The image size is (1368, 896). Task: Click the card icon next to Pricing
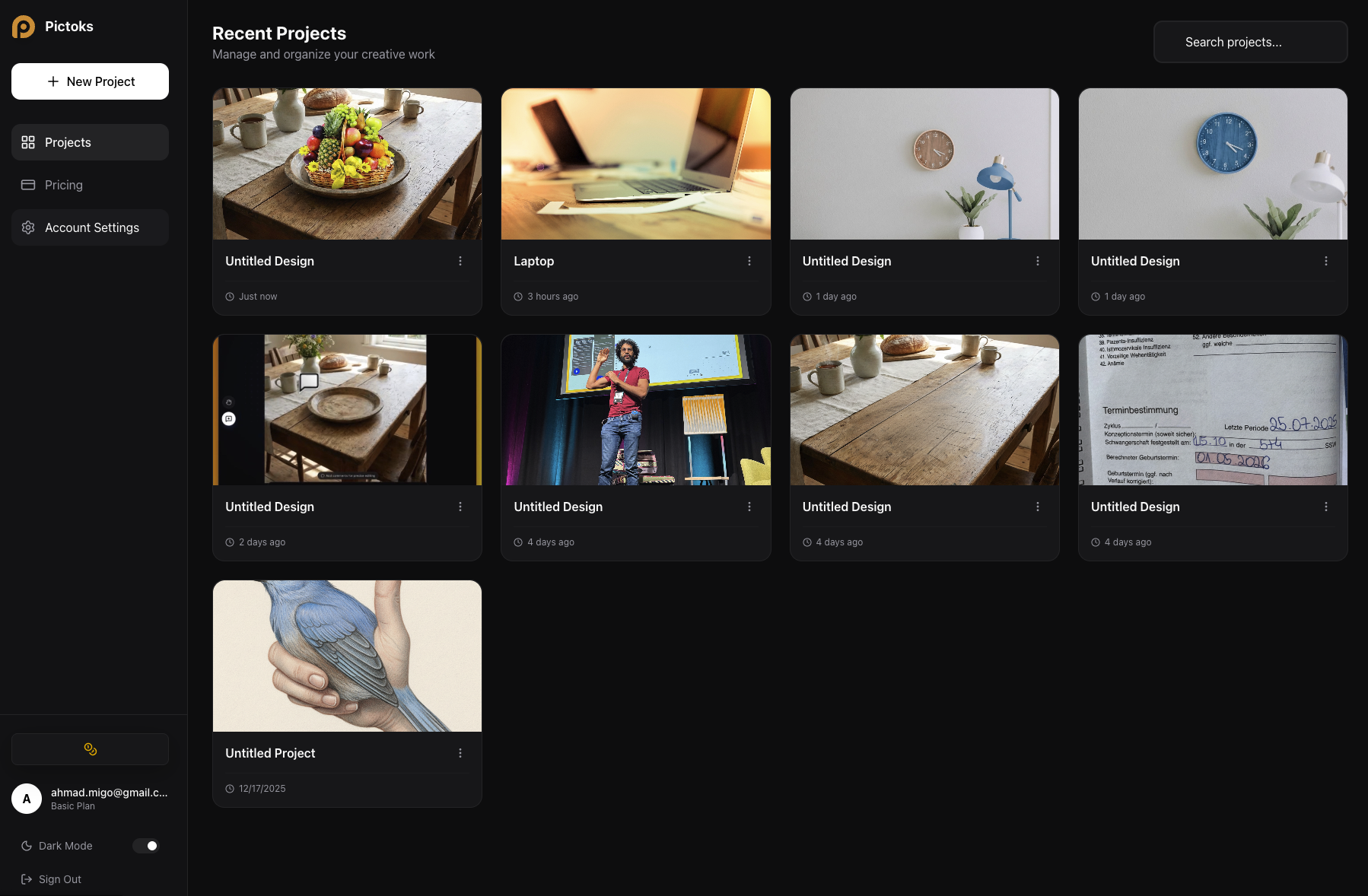click(x=28, y=184)
